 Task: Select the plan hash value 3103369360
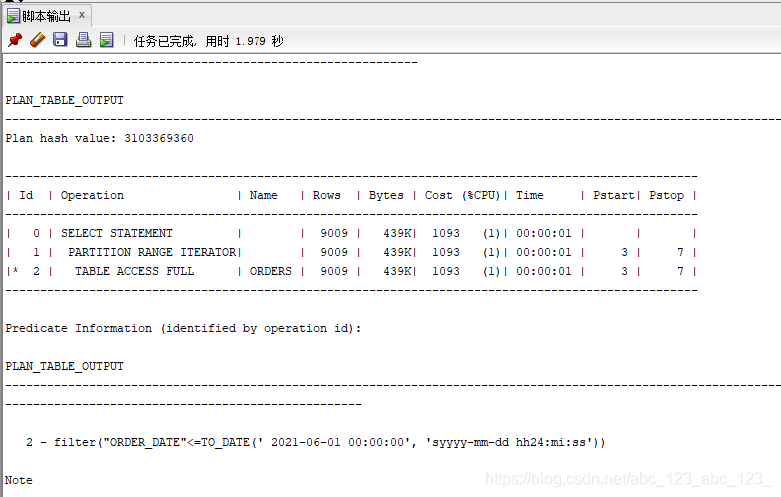point(159,138)
